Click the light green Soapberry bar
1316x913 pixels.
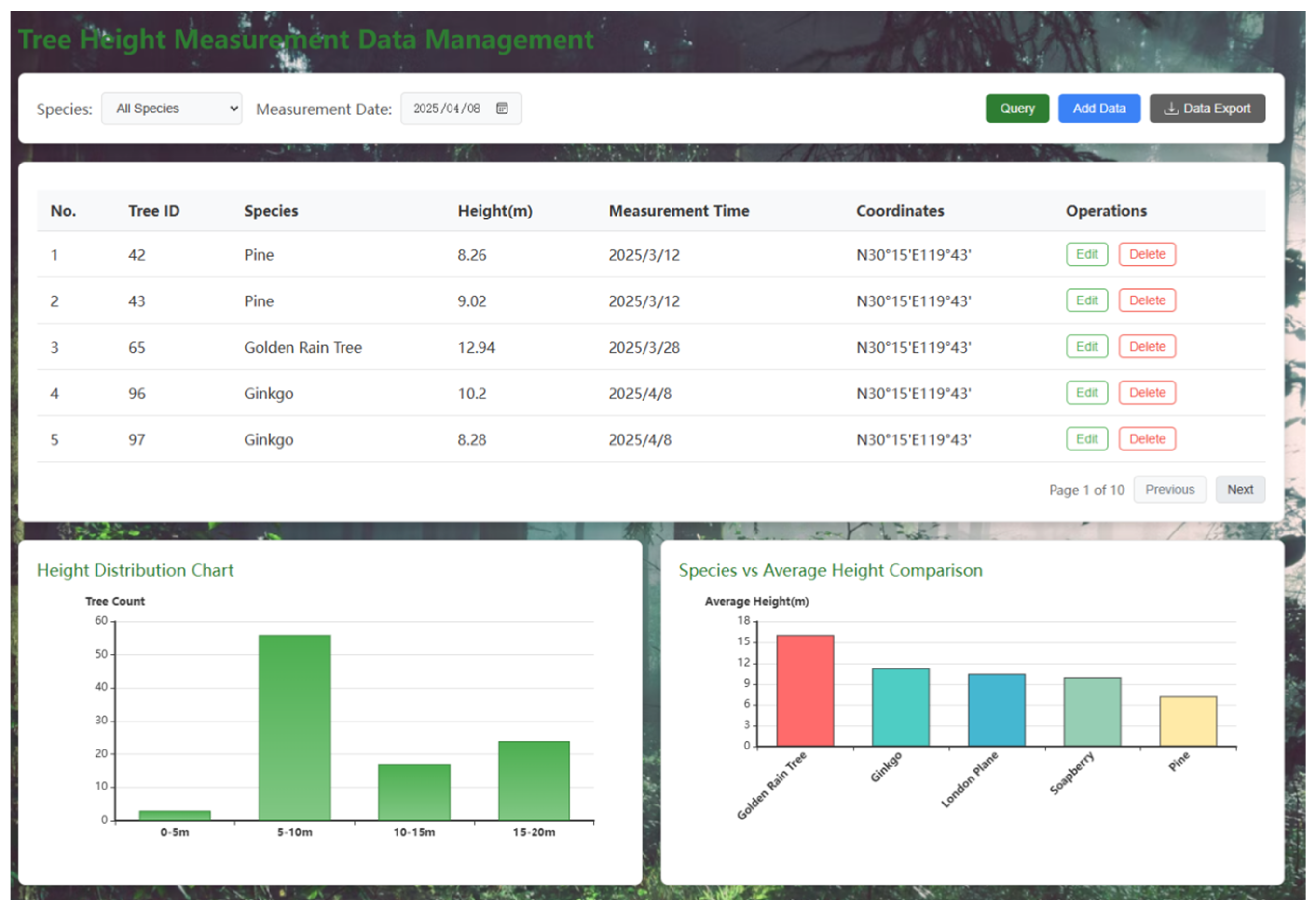point(1092,711)
